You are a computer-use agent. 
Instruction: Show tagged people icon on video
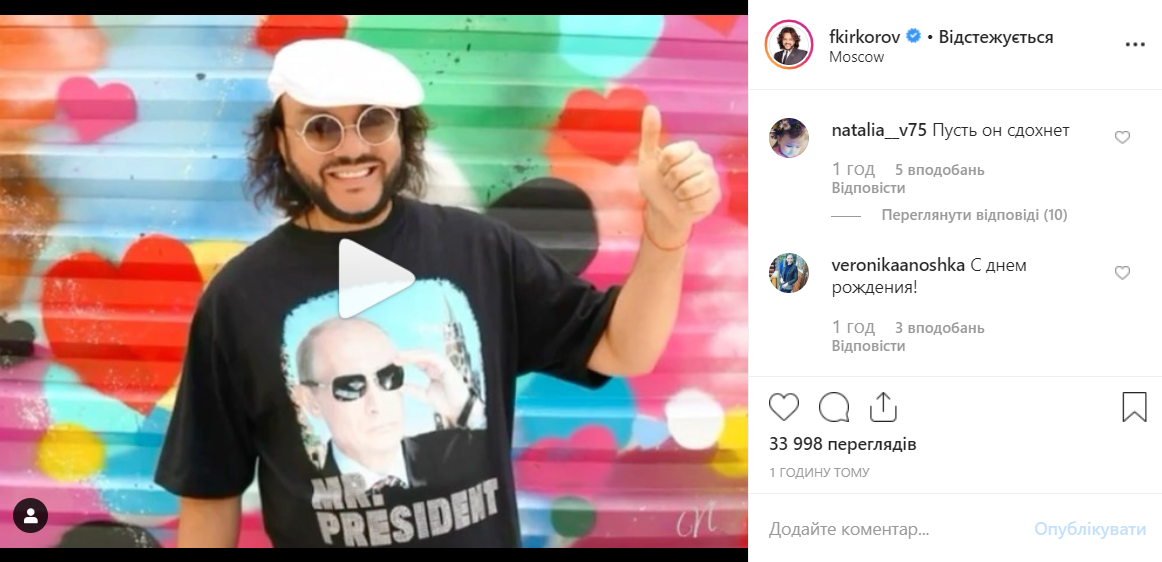pyautogui.click(x=30, y=515)
